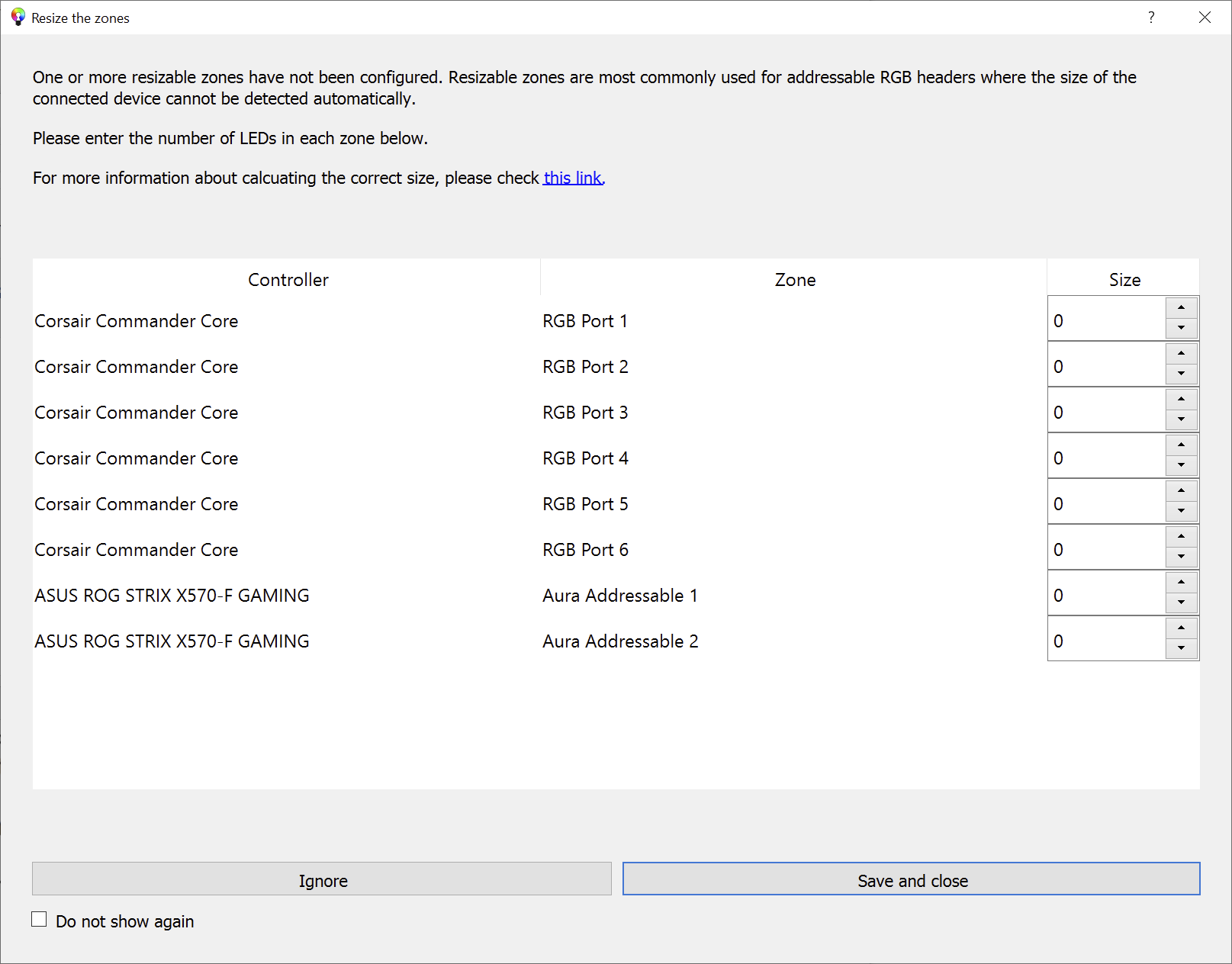Image resolution: width=1232 pixels, height=964 pixels.
Task: Click the Ignore button
Action: point(322,879)
